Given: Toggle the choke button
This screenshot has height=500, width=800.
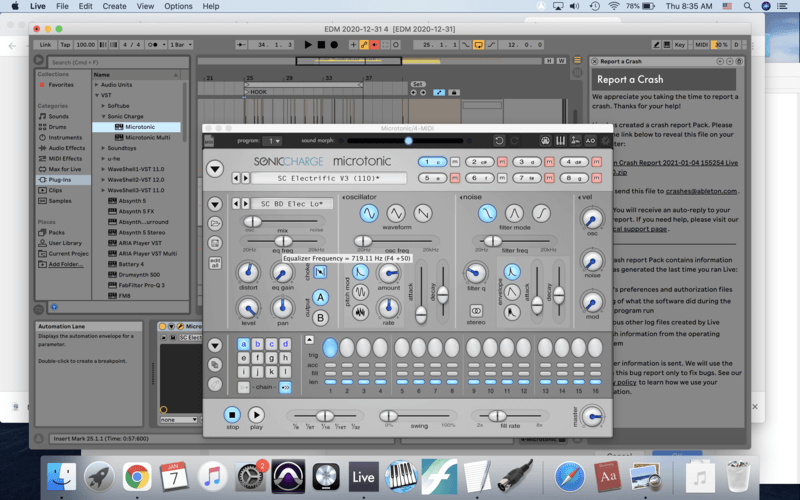Looking at the screenshot, I should [320, 272].
